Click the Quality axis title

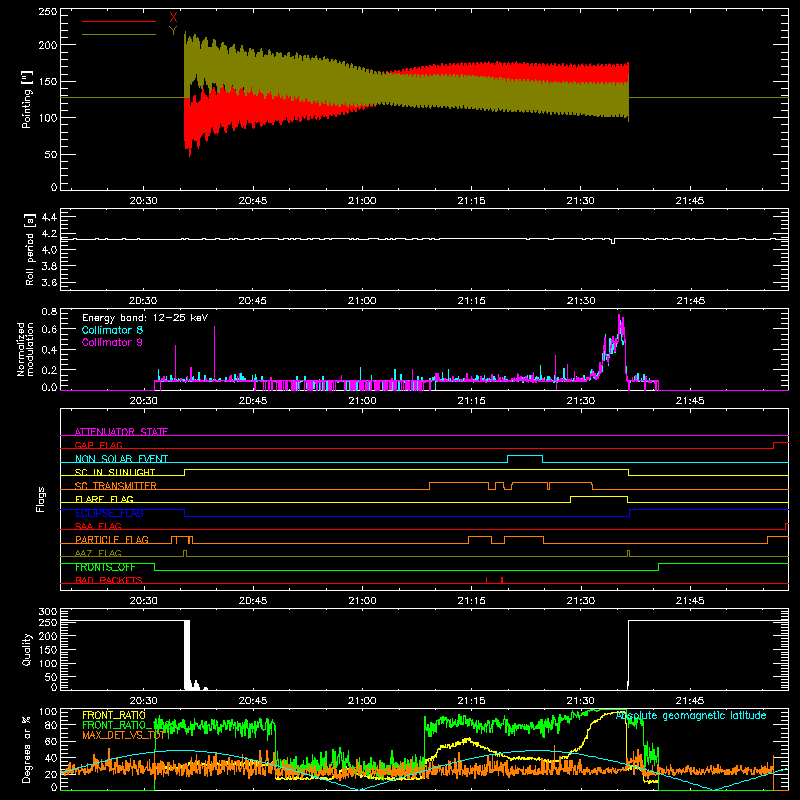coord(27,649)
